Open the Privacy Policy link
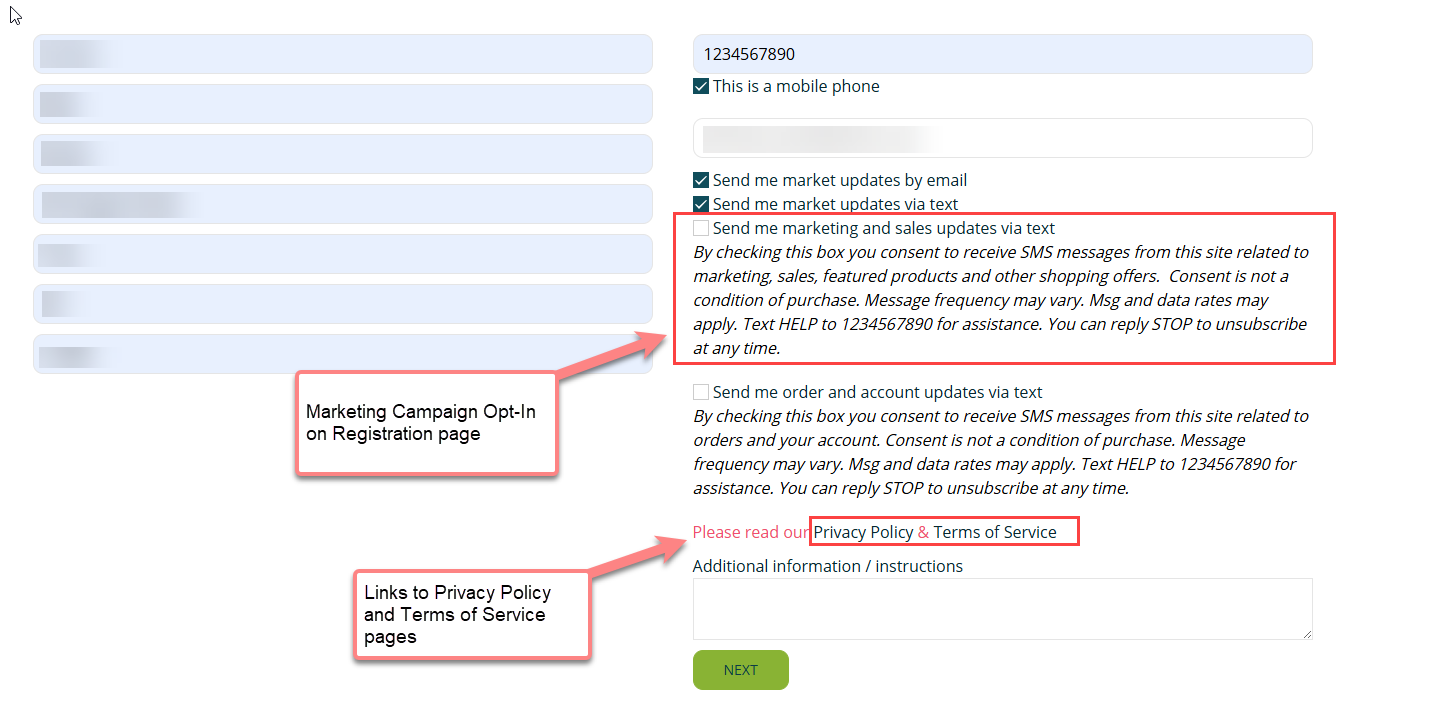 (x=861, y=531)
